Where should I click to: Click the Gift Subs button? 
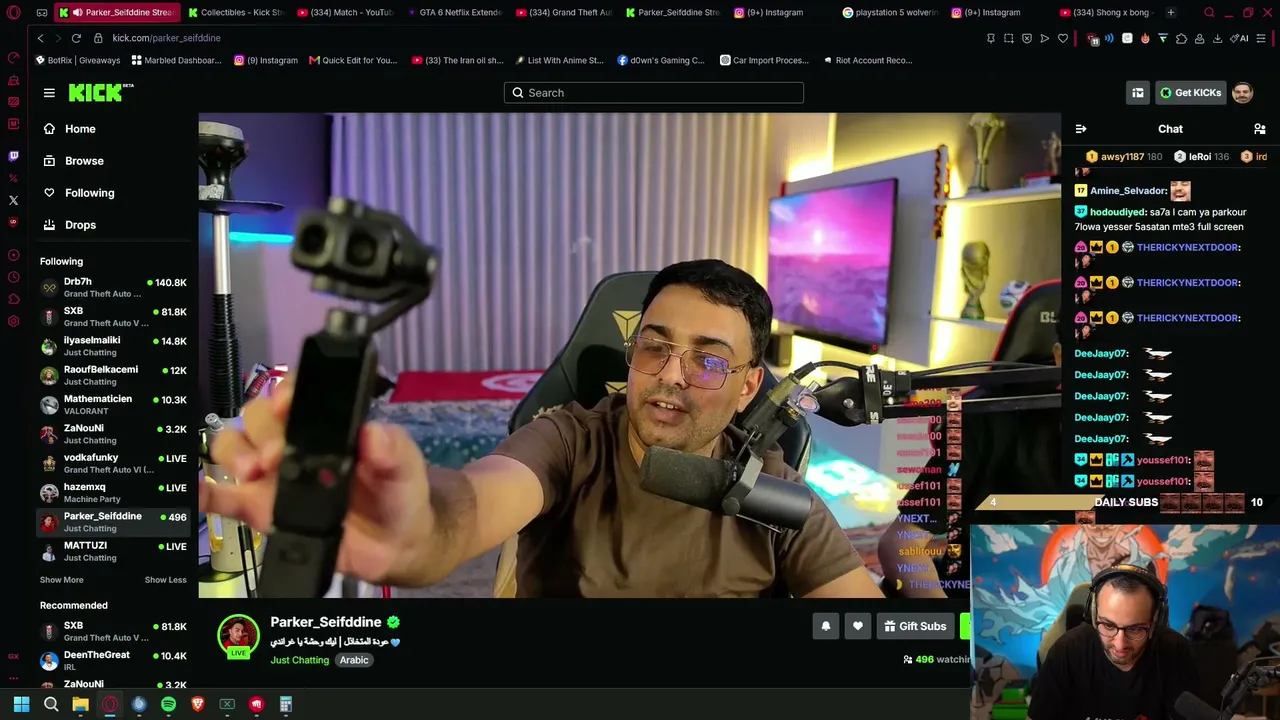click(915, 626)
